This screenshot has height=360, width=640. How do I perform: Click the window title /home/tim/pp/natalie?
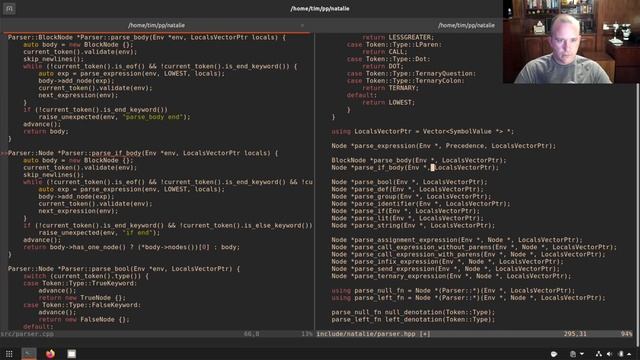pyautogui.click(x=320, y=9)
